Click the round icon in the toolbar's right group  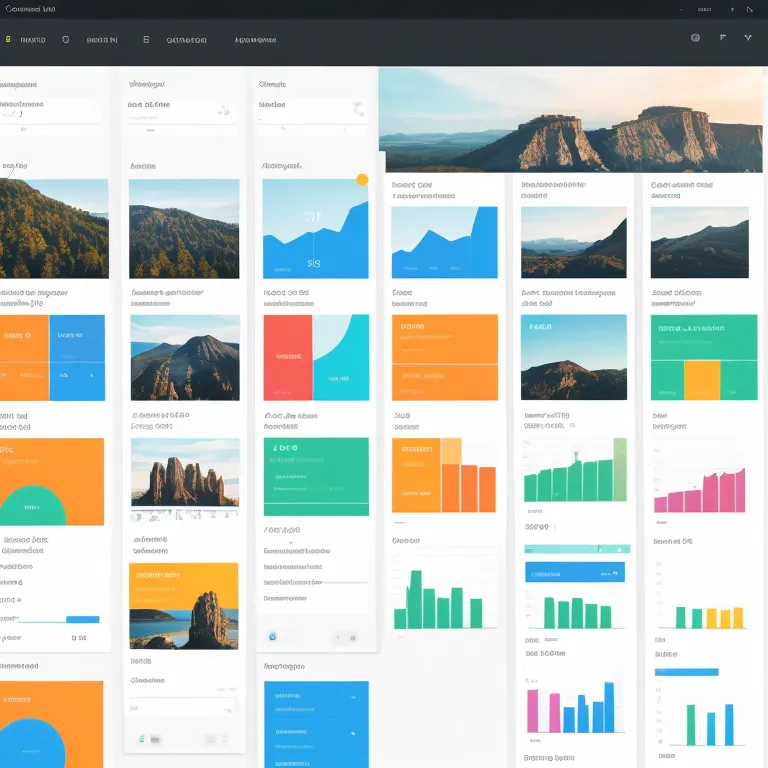[695, 38]
